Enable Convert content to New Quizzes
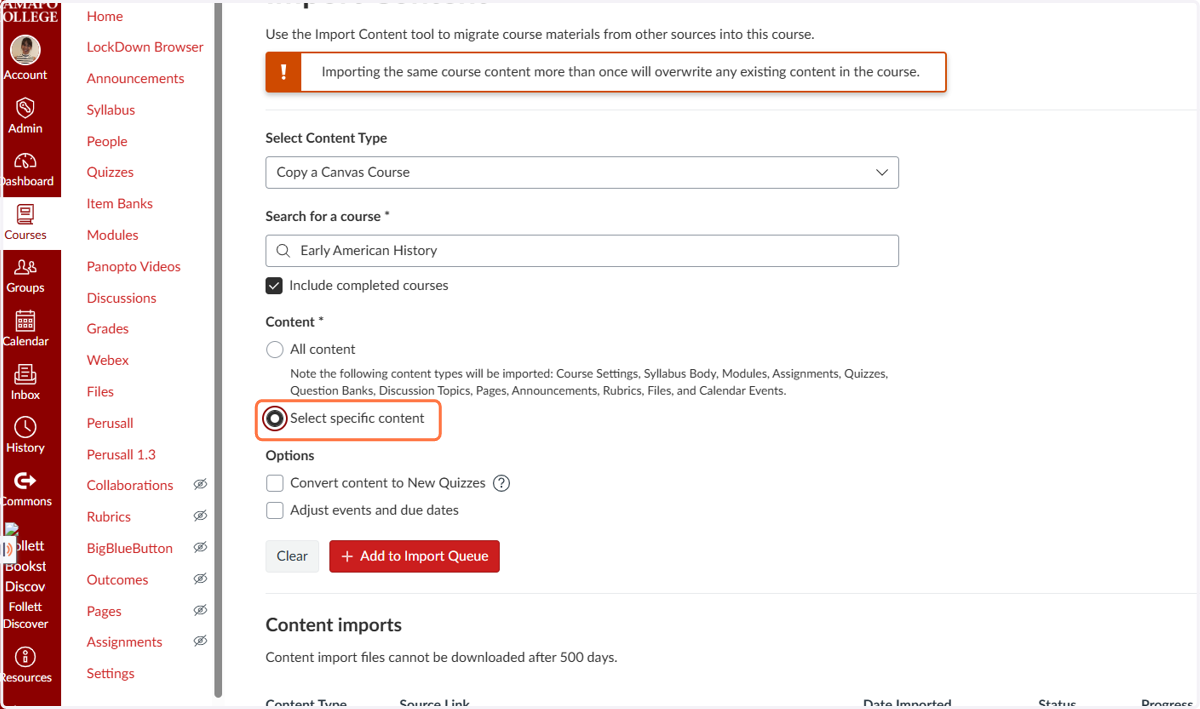 (x=274, y=483)
